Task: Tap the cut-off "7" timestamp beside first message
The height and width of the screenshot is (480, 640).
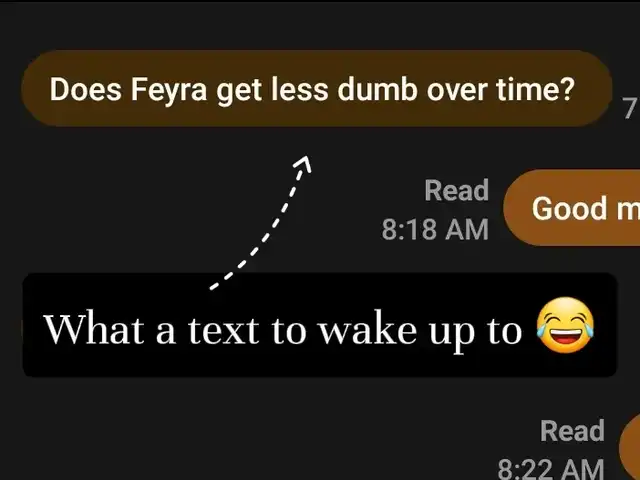Action: pos(630,109)
